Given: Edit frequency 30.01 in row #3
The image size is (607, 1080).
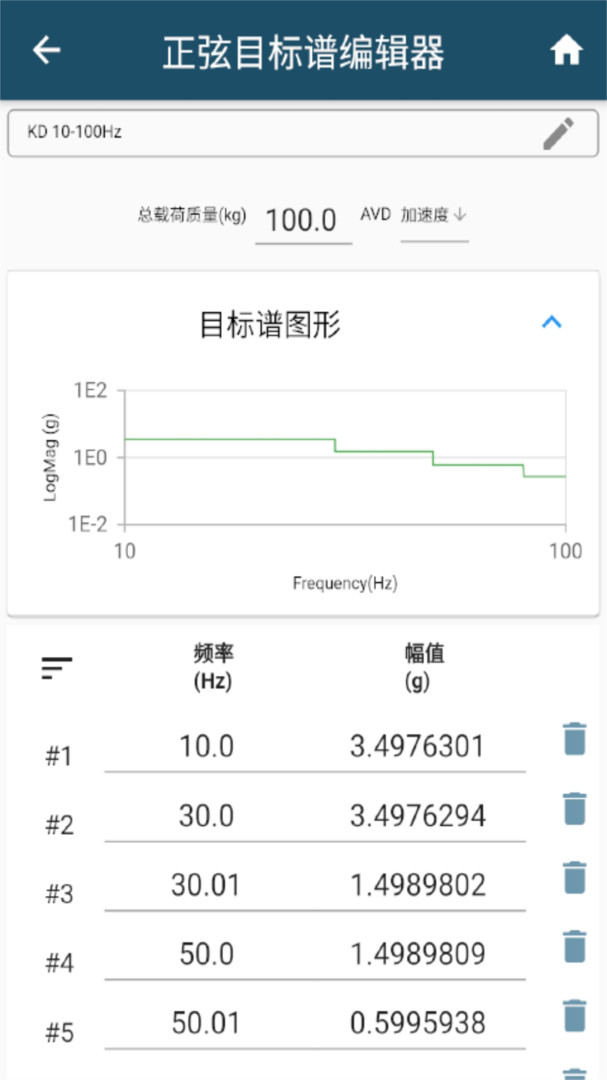Looking at the screenshot, I should 207,886.
